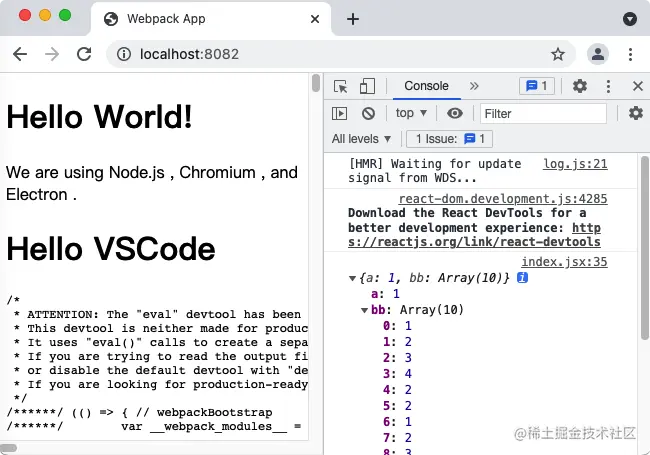Click the Download the React DevTools message
The image size is (650, 455).
(x=474, y=227)
